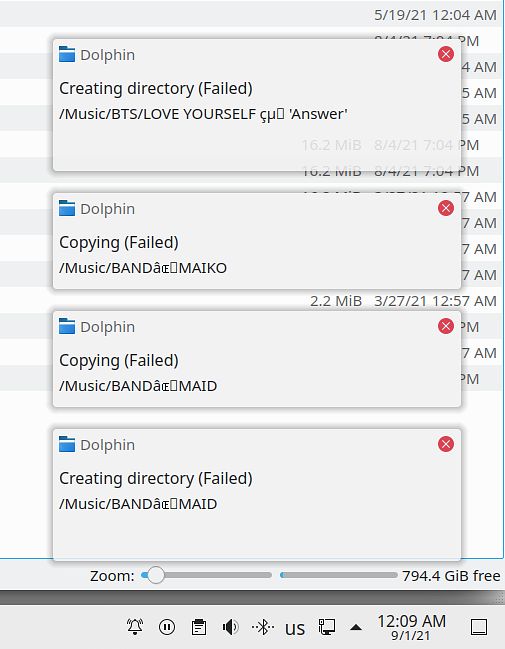Click the Dolphin icon in BTS notification
This screenshot has height=649, width=505.
coord(67,54)
